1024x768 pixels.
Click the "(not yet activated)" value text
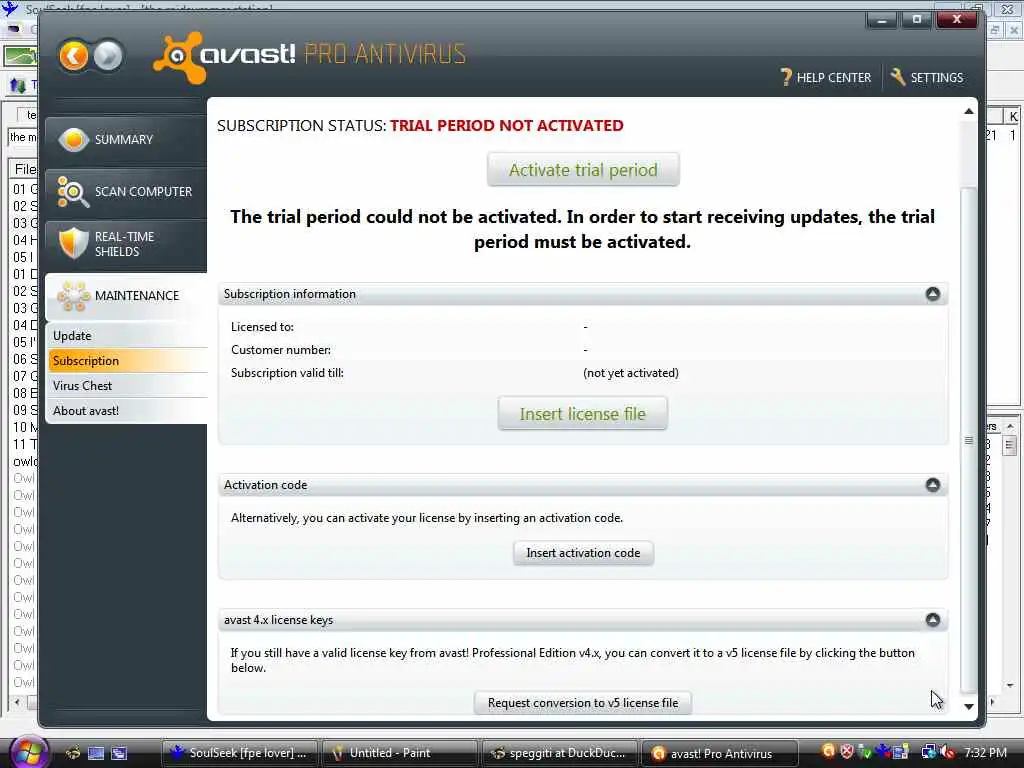coord(631,373)
